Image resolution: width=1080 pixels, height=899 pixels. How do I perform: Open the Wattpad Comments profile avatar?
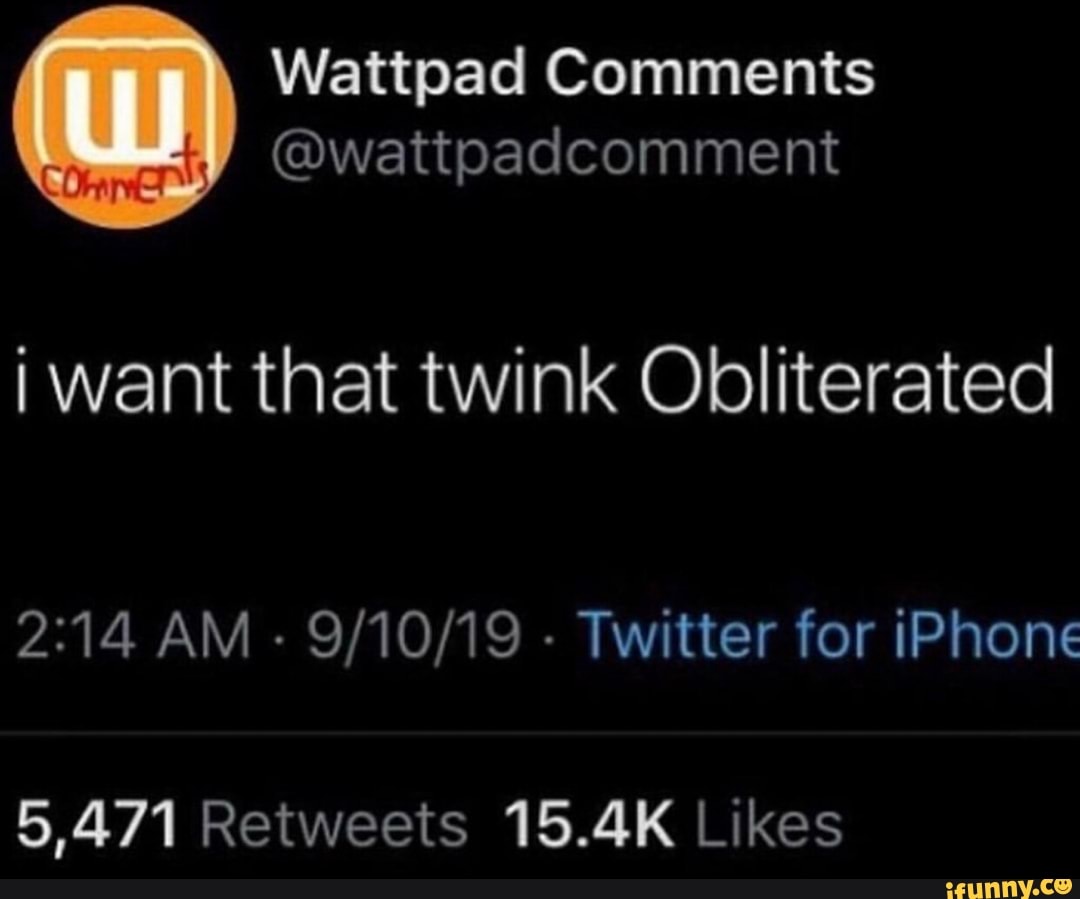(124, 116)
